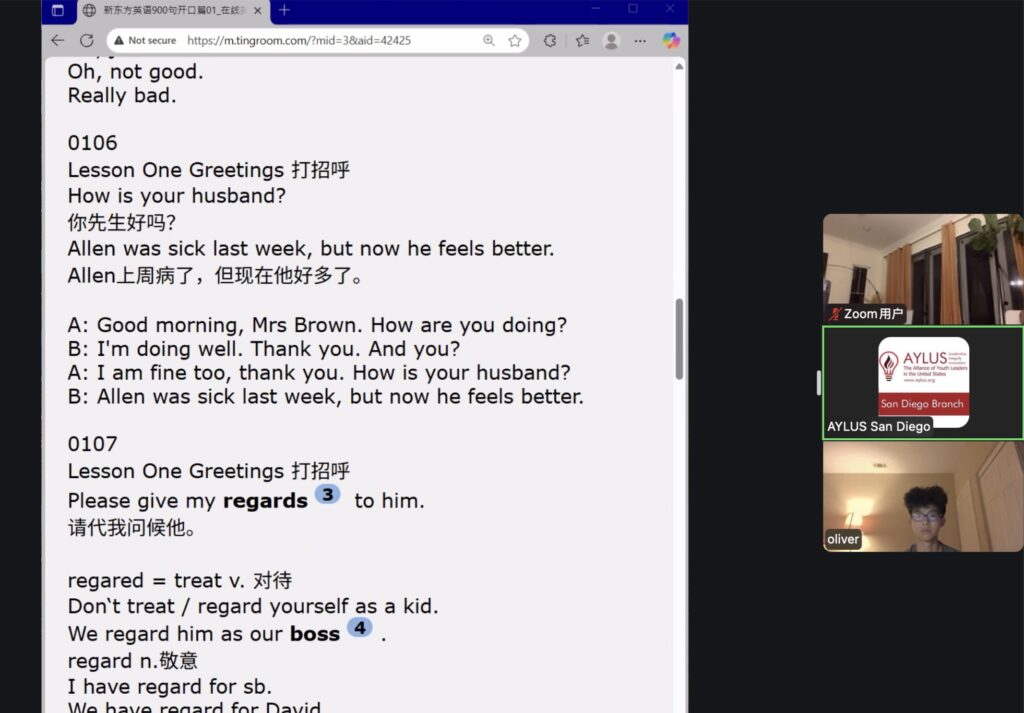Open the browser settings and more menu

pos(641,41)
